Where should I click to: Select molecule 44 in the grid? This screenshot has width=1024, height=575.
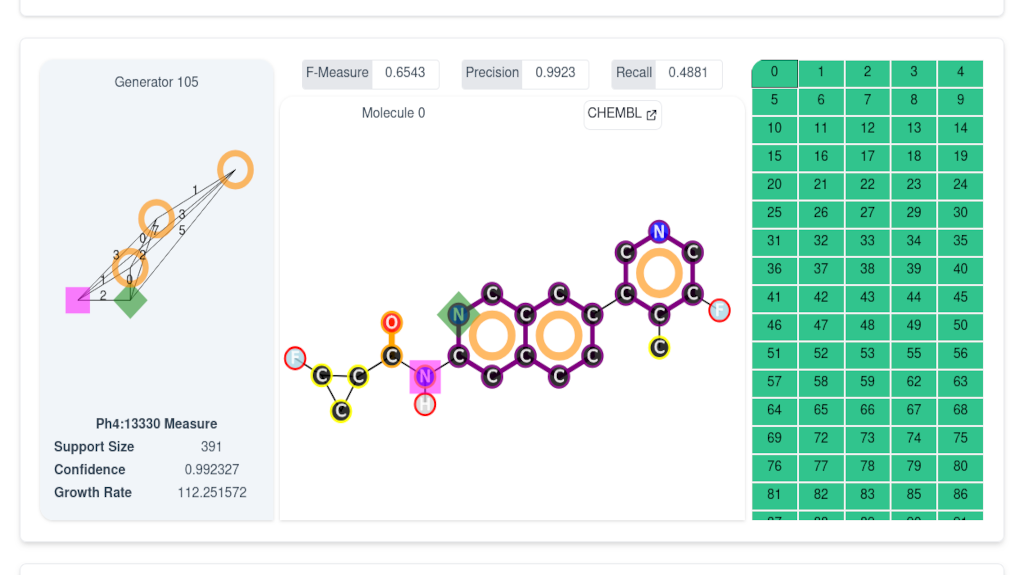click(x=914, y=297)
